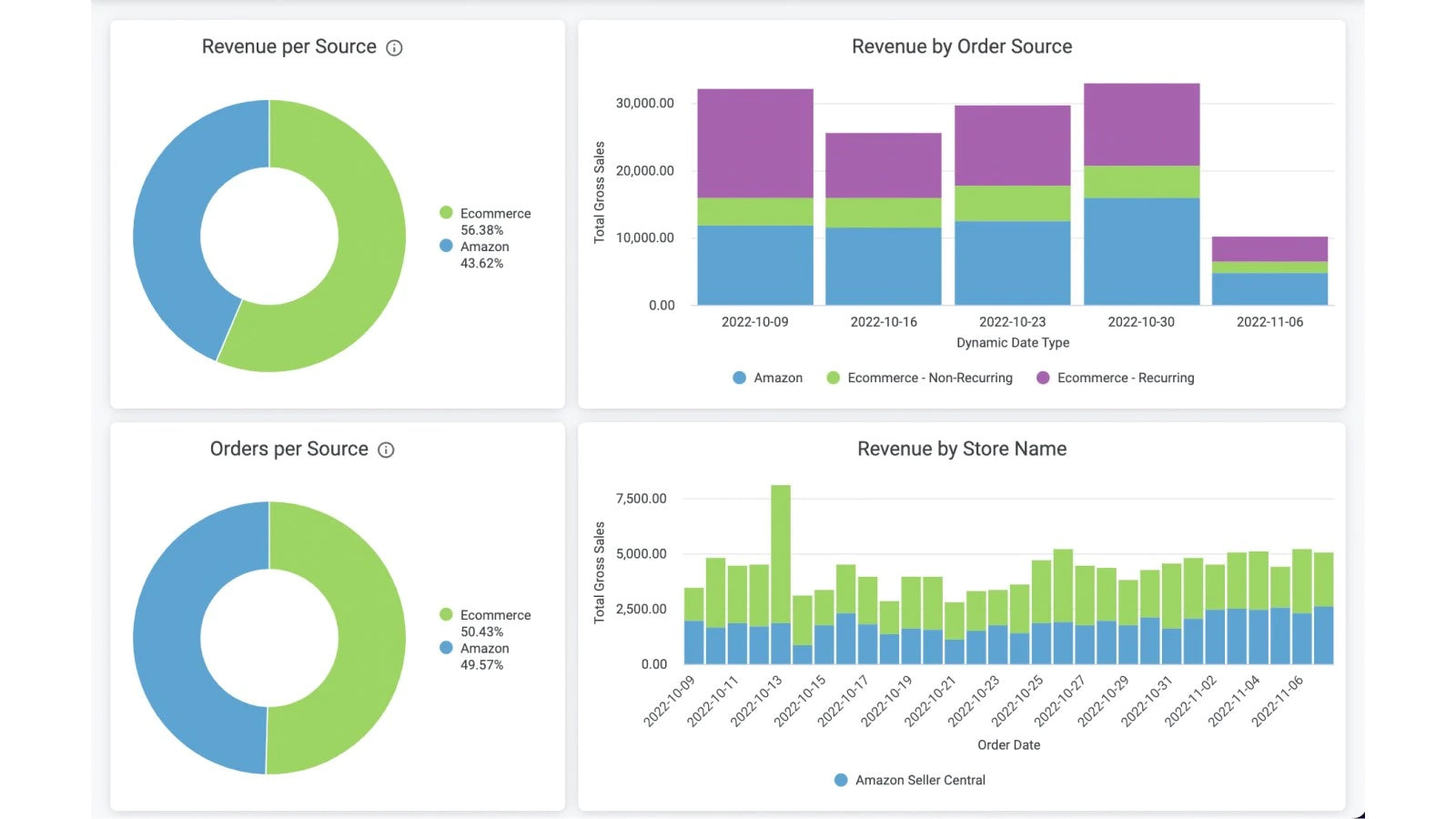
Task: Select the Revenue by Order Source chart title
Action: (961, 46)
